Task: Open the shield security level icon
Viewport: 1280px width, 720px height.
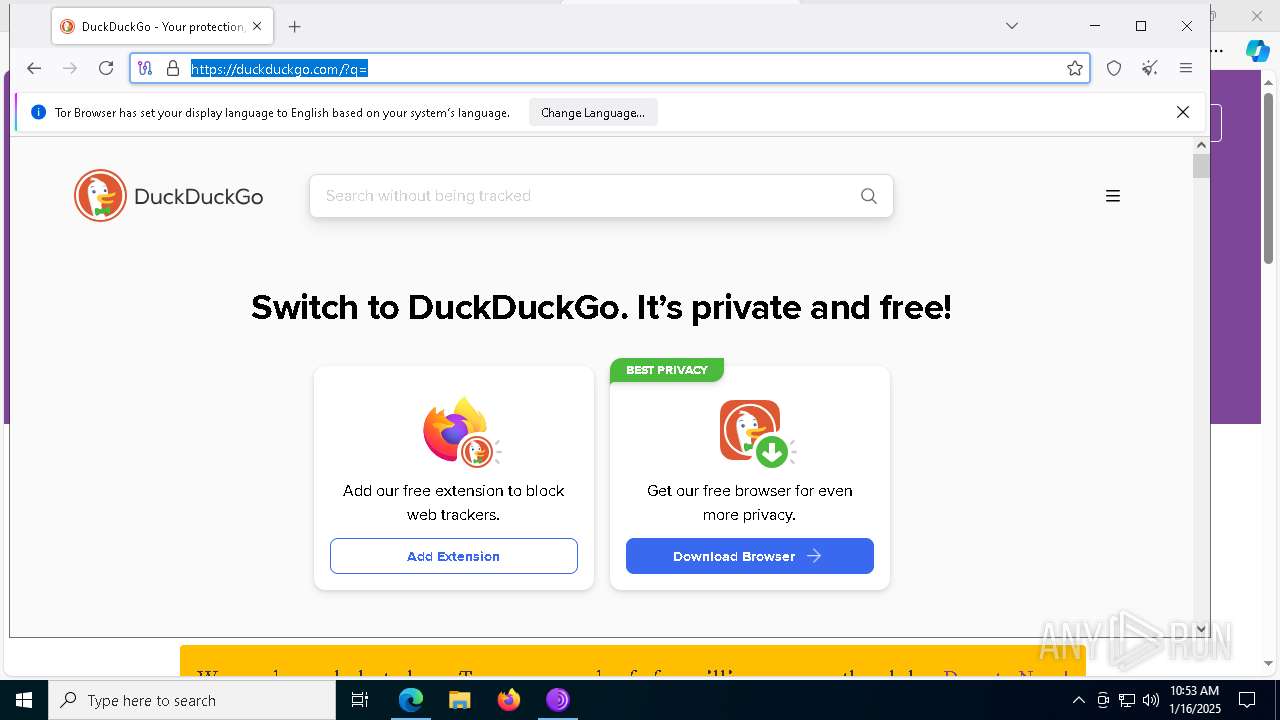Action: point(1114,68)
